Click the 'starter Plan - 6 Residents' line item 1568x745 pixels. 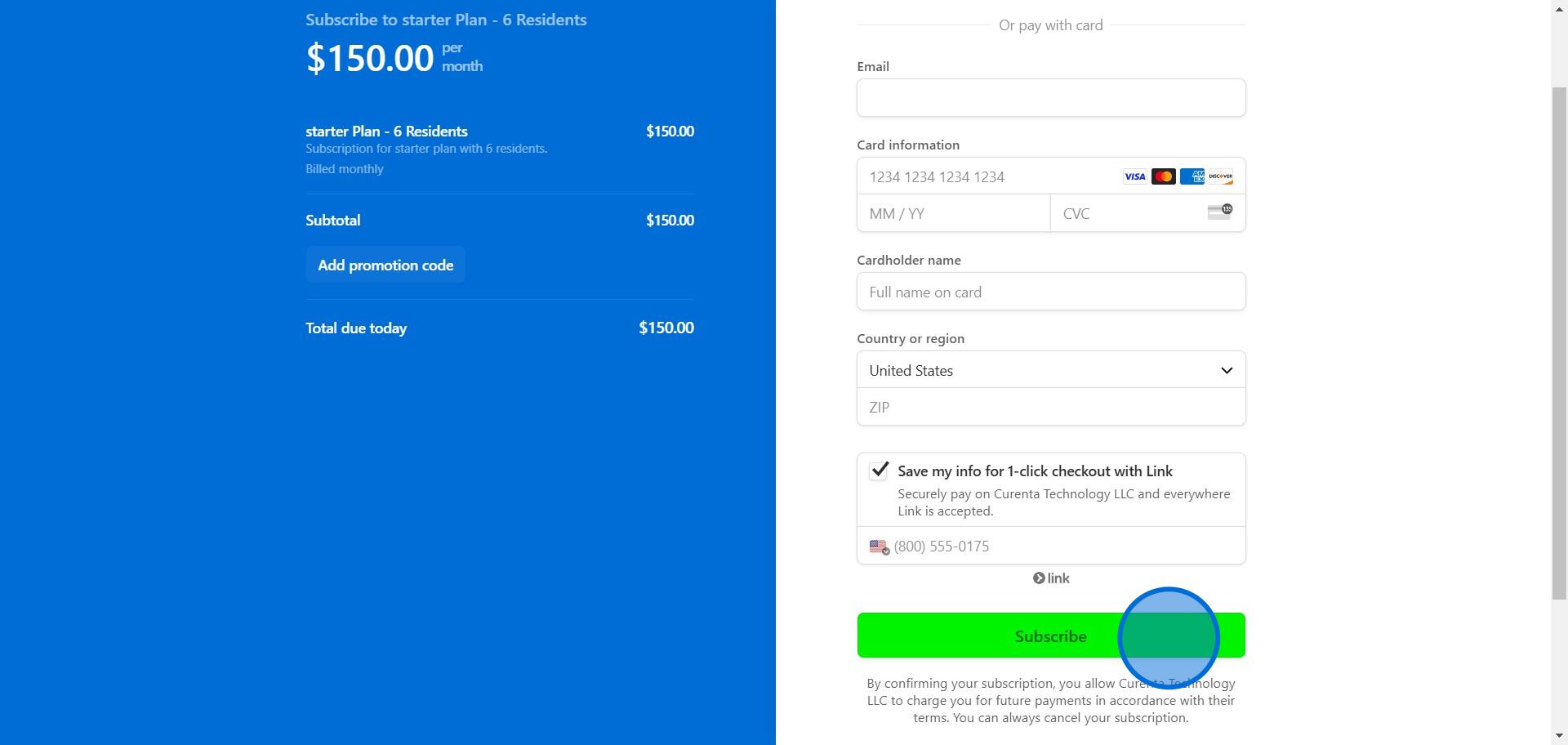point(386,132)
